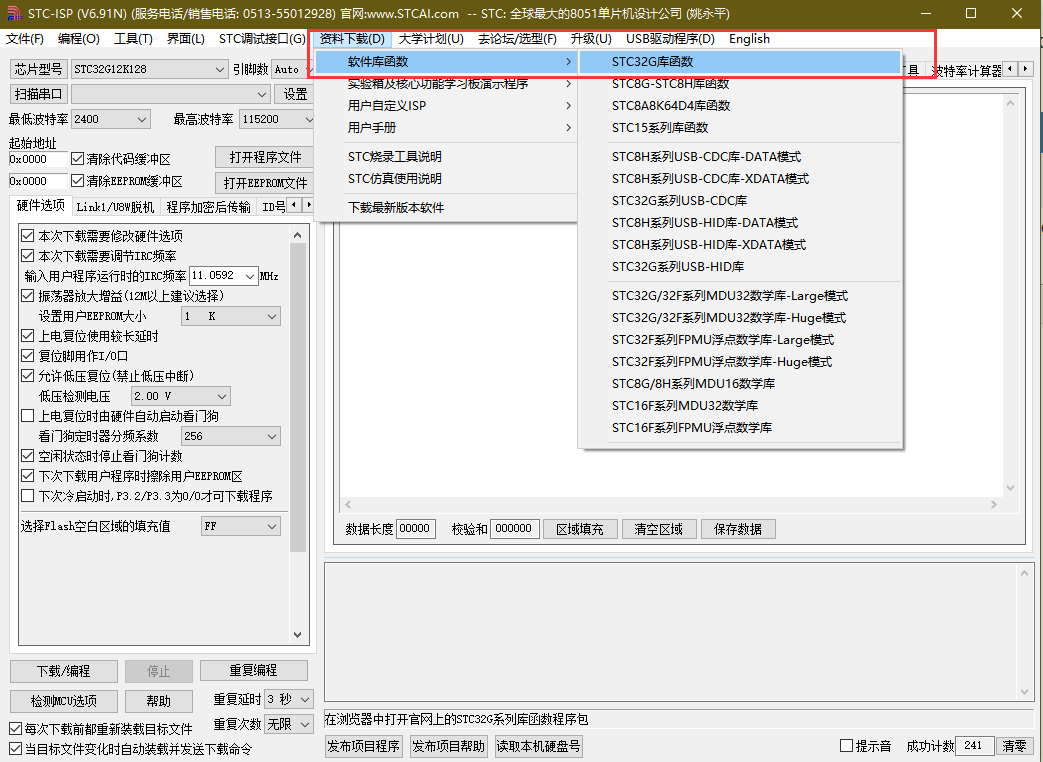1043x762 pixels.
Task: Click the tab scroll left arrow near 波特率计算器
Action: pyautogui.click(x=1011, y=68)
